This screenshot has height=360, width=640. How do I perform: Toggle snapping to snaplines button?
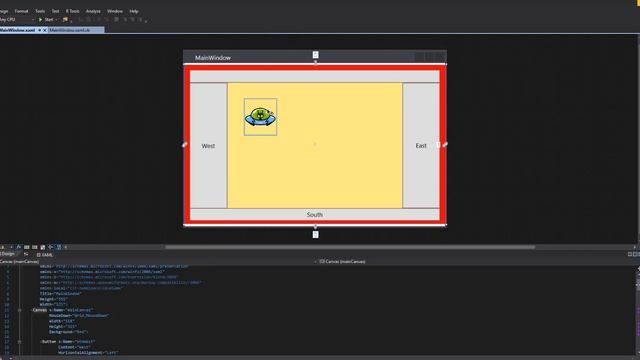tap(51, 247)
